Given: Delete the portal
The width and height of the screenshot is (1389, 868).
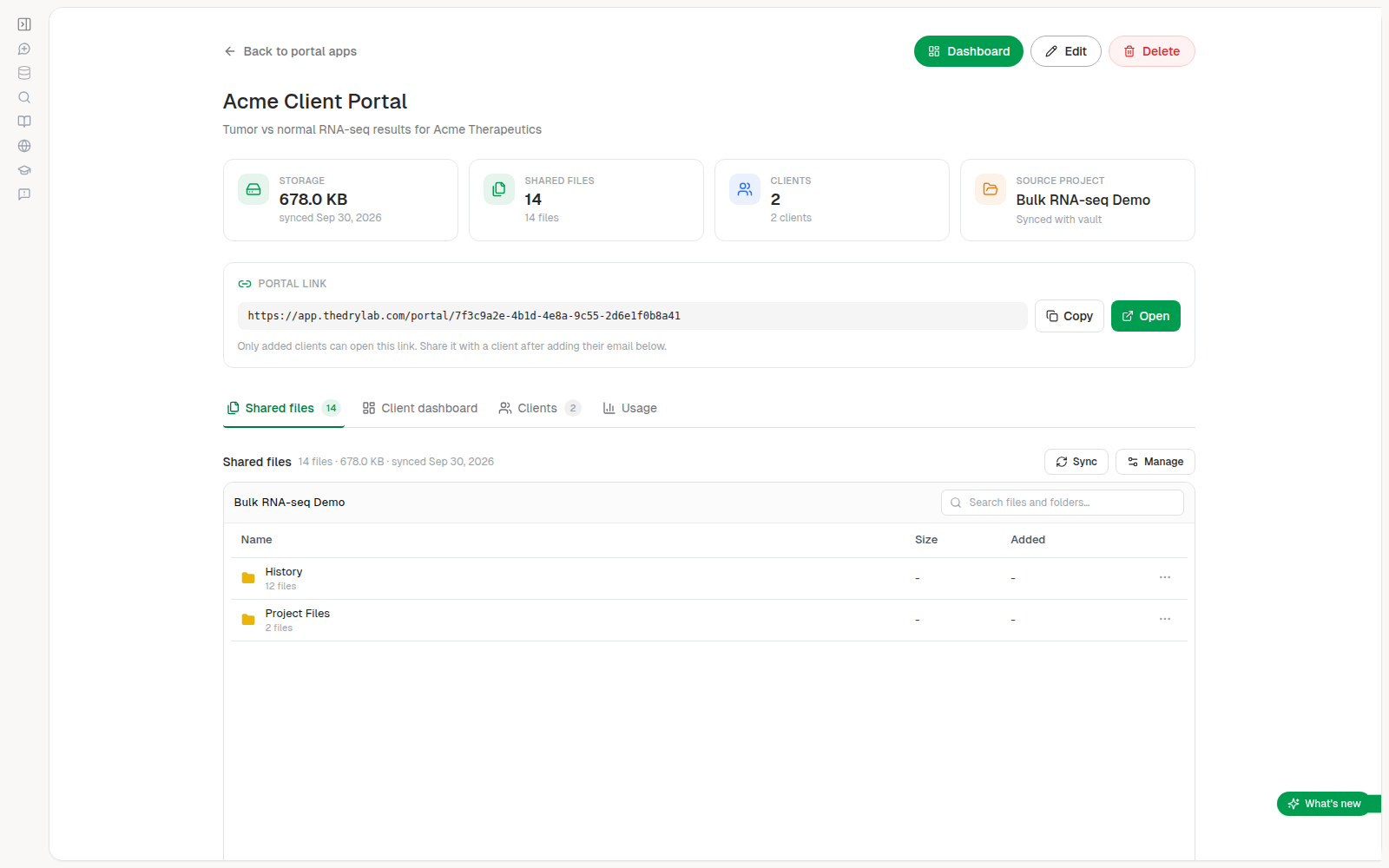Looking at the screenshot, I should pyautogui.click(x=1152, y=51).
